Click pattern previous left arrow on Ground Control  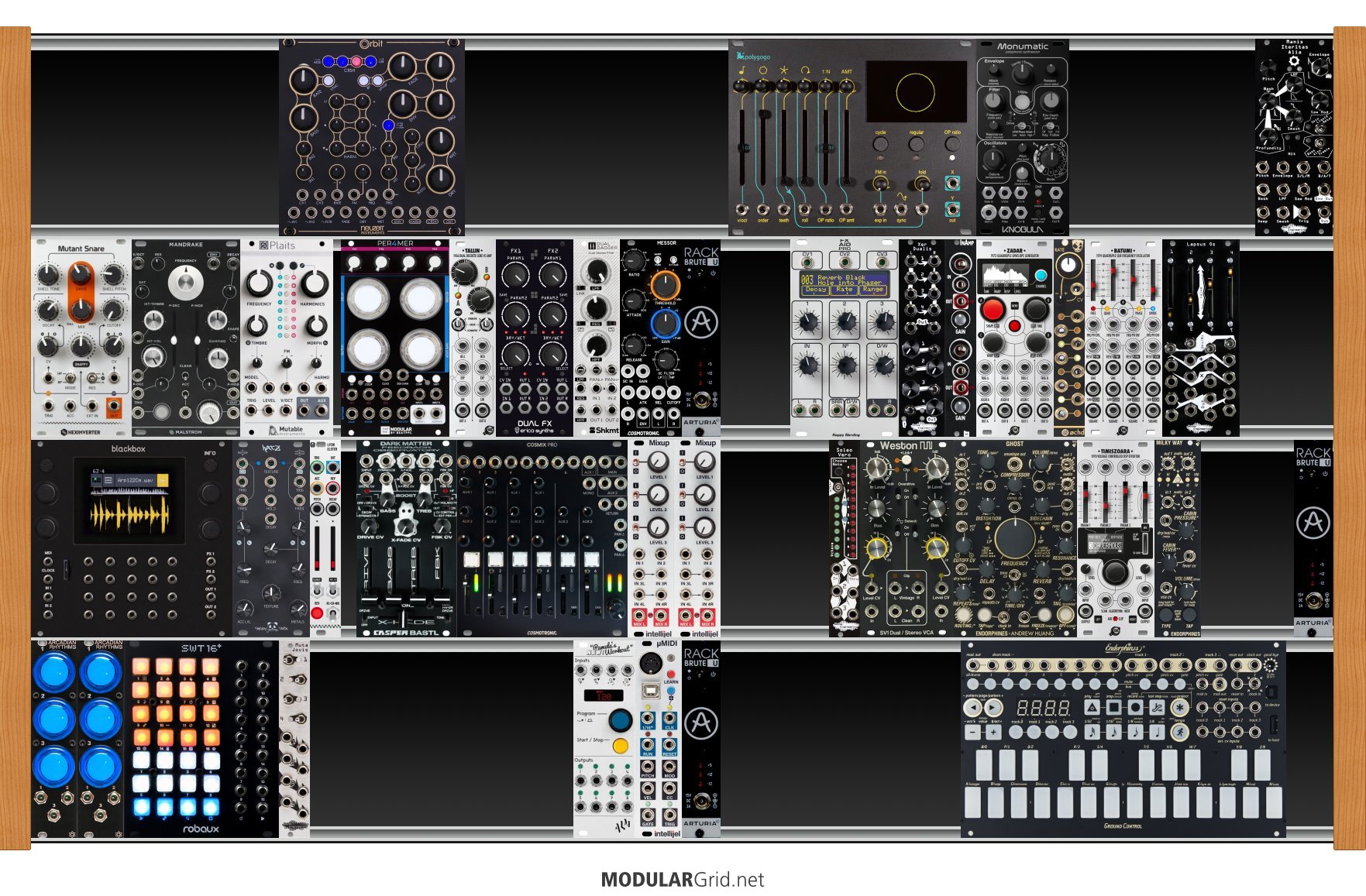click(x=972, y=706)
